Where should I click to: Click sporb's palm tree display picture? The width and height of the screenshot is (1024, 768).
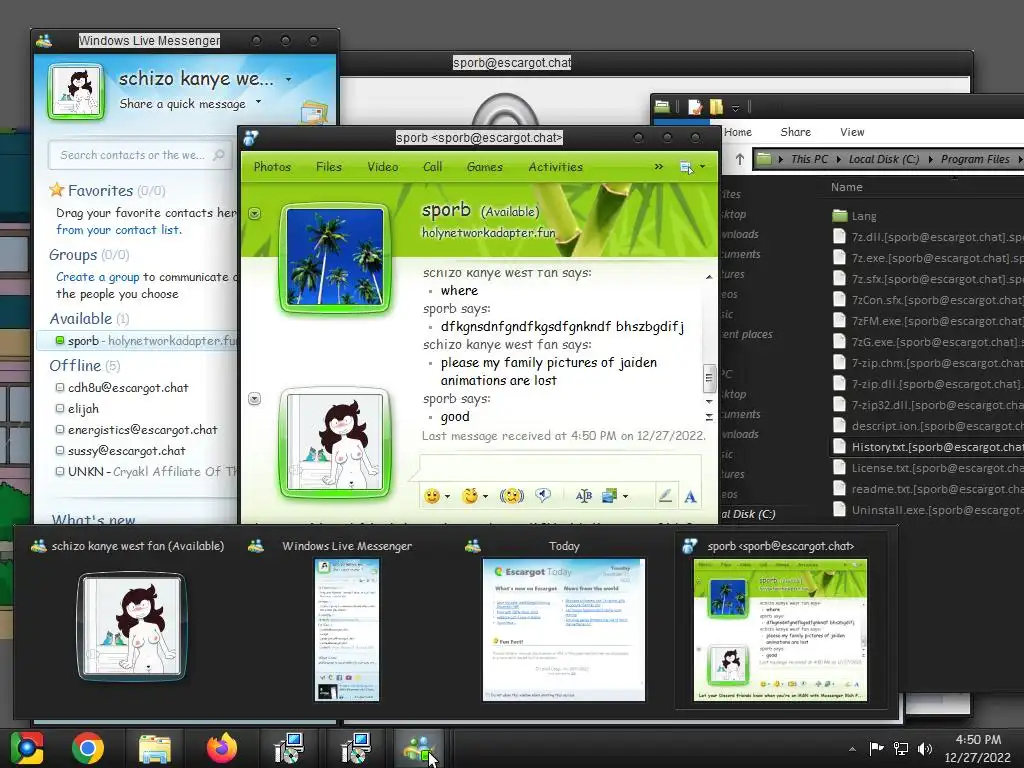tap(335, 257)
